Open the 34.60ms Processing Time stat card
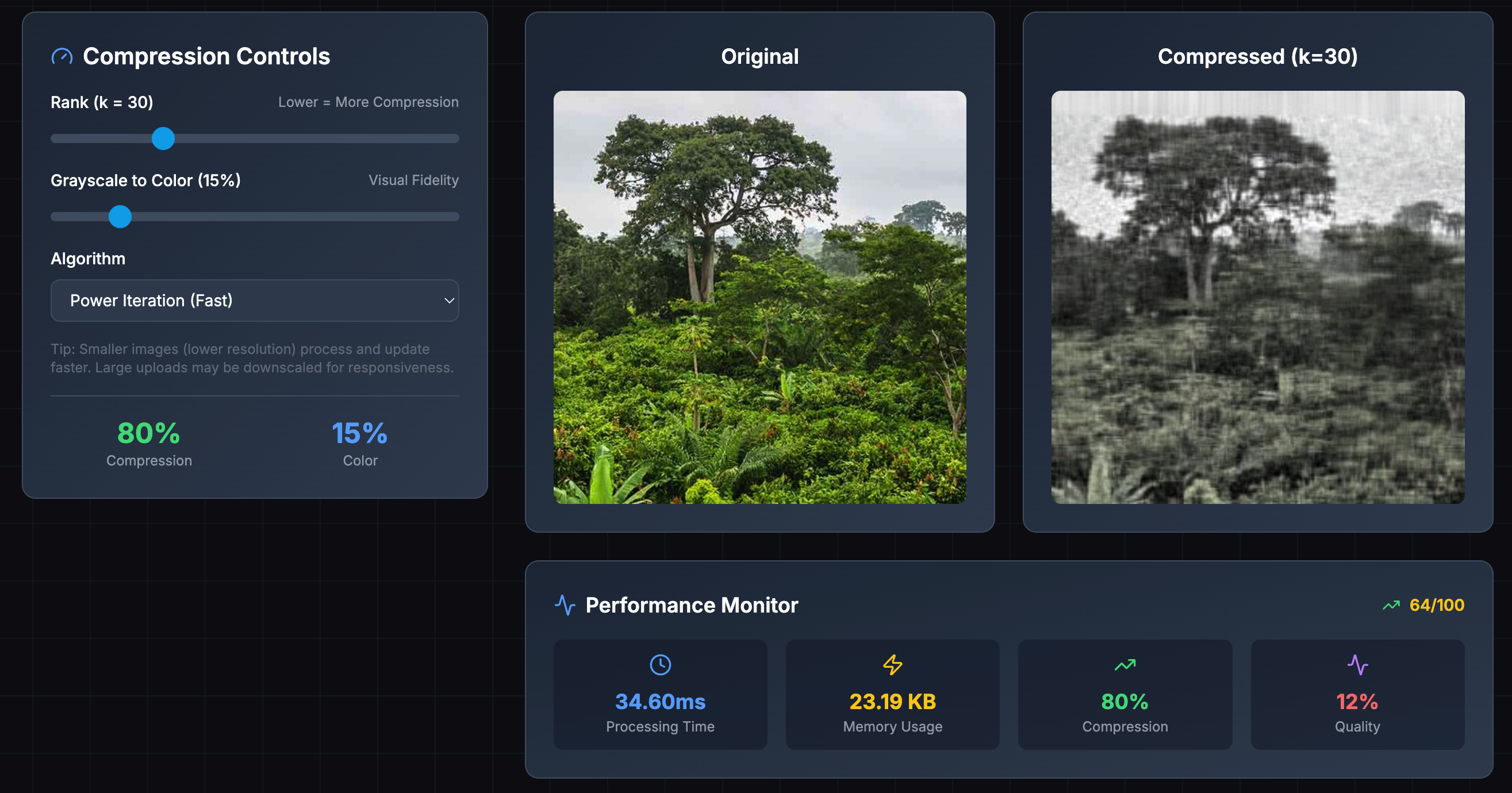The image size is (1512, 793). coord(660,695)
